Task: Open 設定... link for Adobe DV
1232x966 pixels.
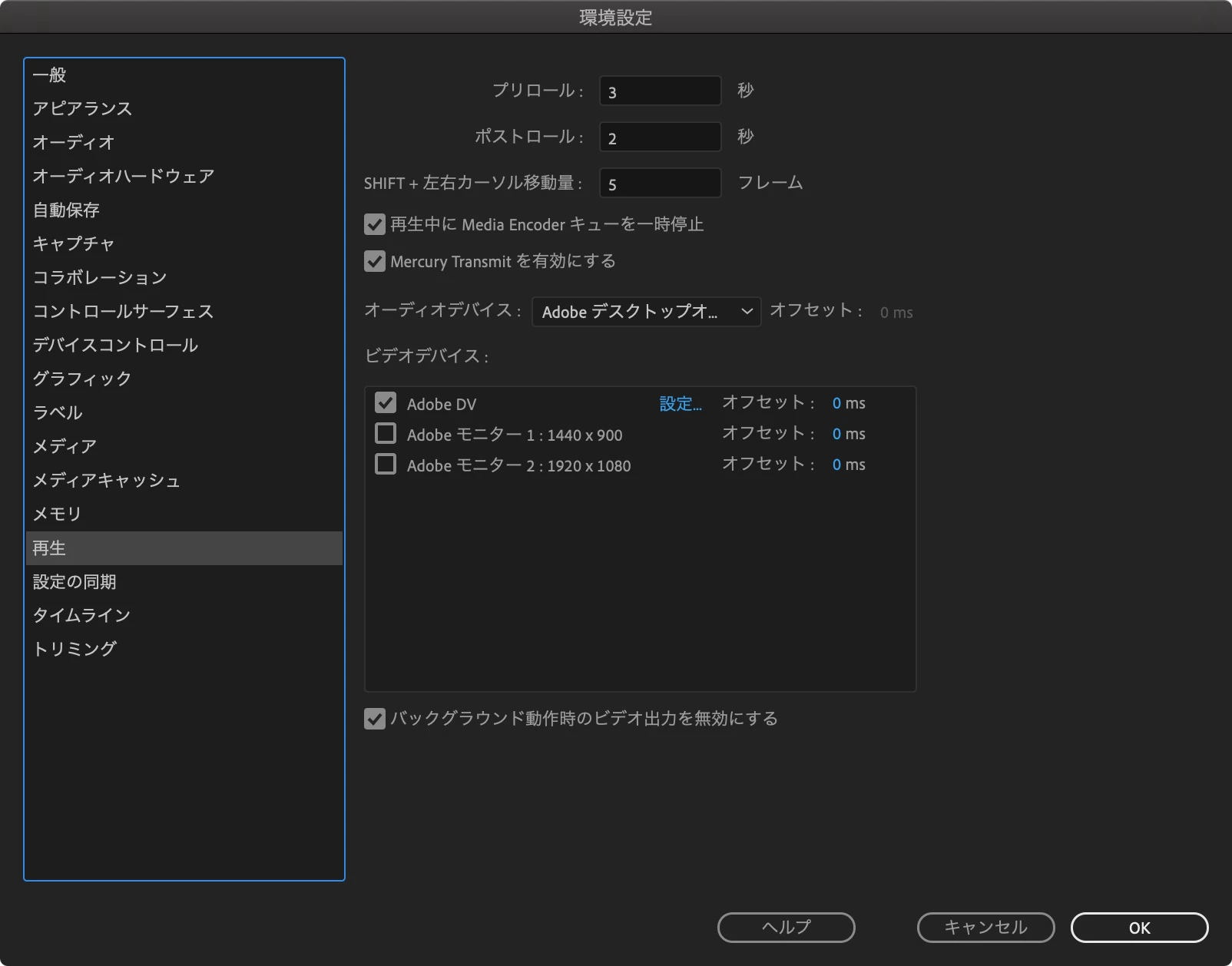Action: (681, 404)
